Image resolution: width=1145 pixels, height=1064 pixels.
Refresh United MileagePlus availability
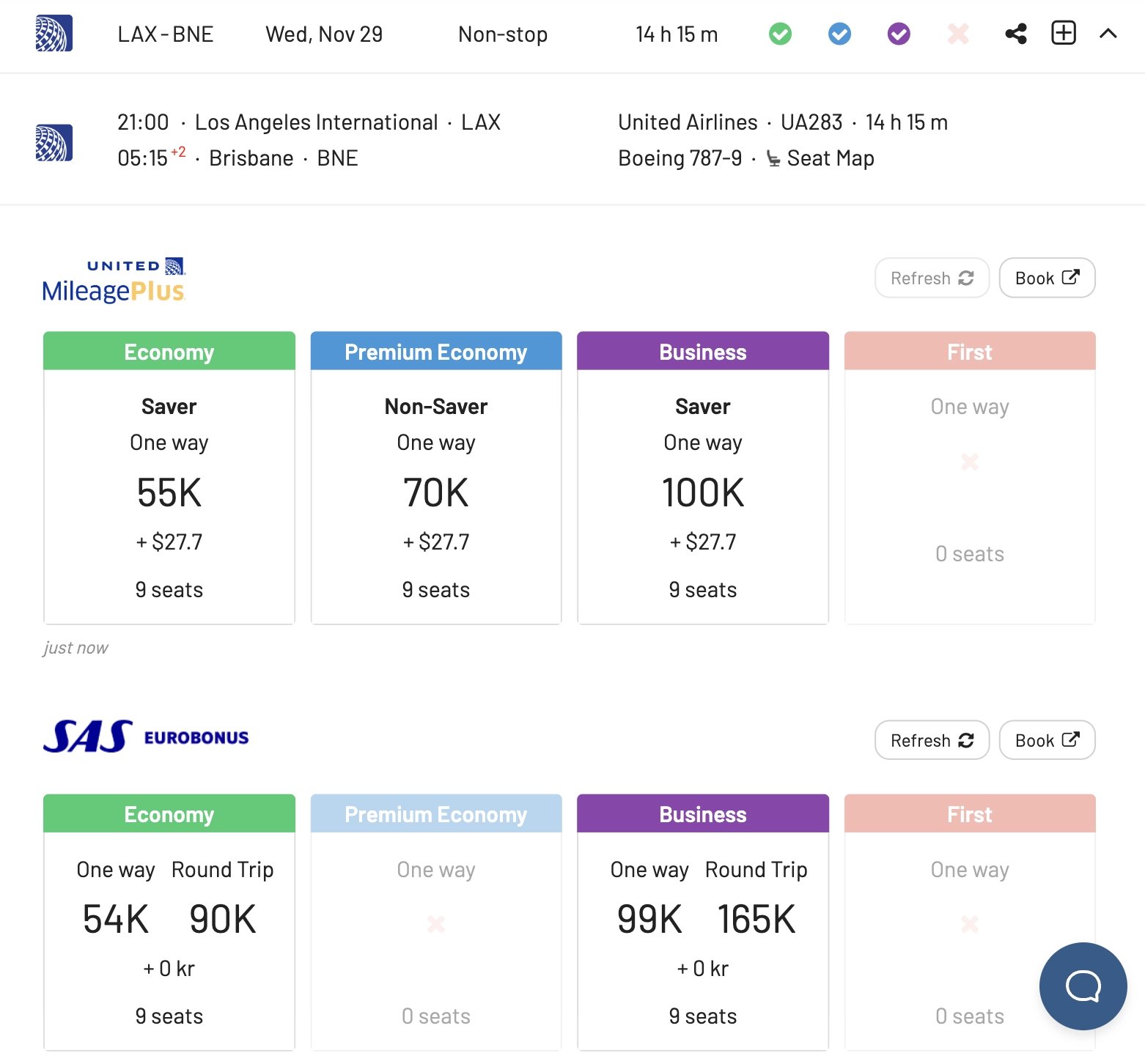point(932,278)
